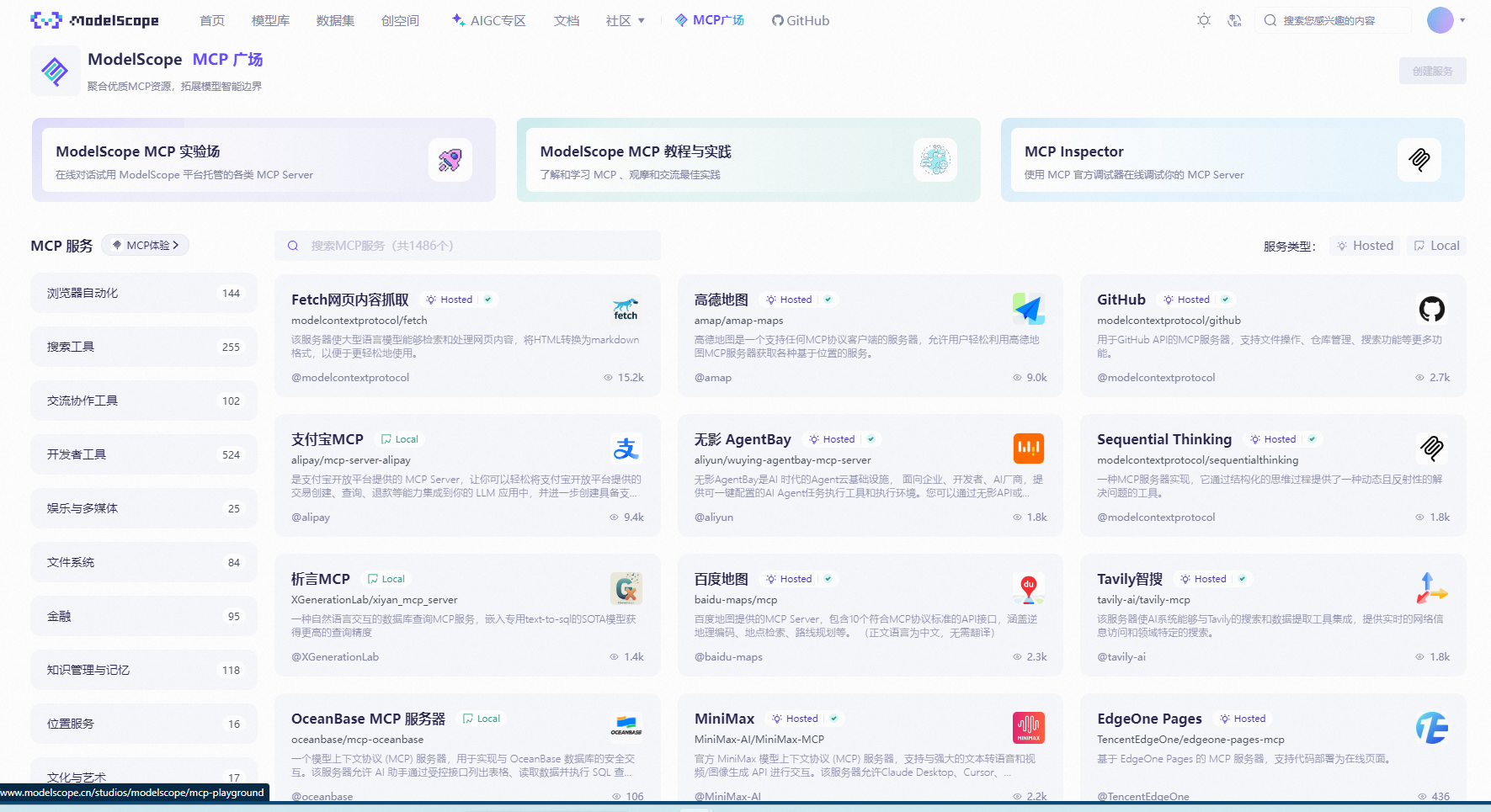Open the 无影 AgentBay service title
Screen dimensions: 1491x812
pos(743,439)
